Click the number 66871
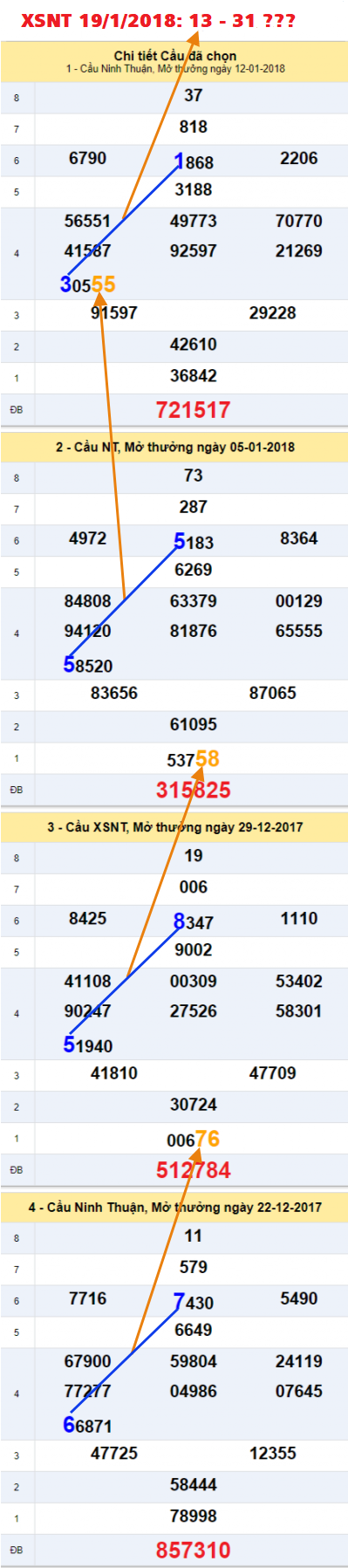The height and width of the screenshot is (1568, 348). [x=87, y=1425]
